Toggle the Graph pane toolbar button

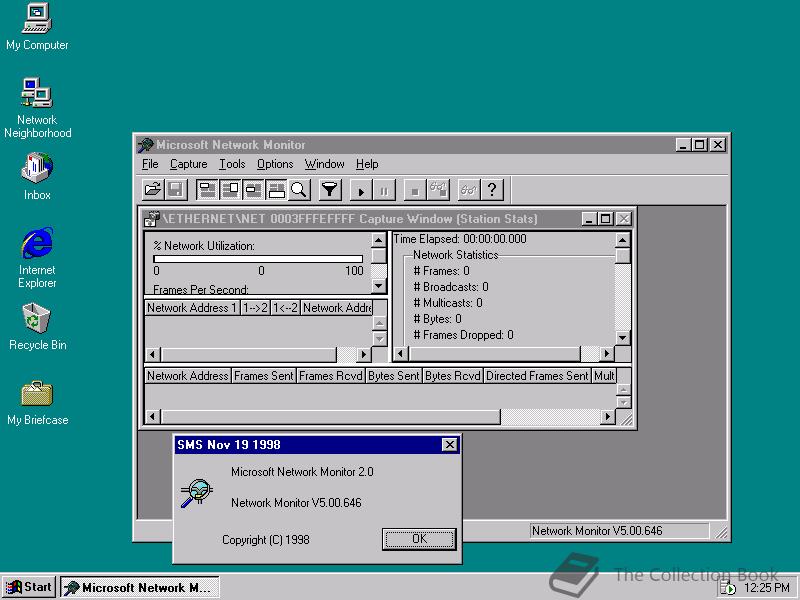pyautogui.click(x=207, y=190)
